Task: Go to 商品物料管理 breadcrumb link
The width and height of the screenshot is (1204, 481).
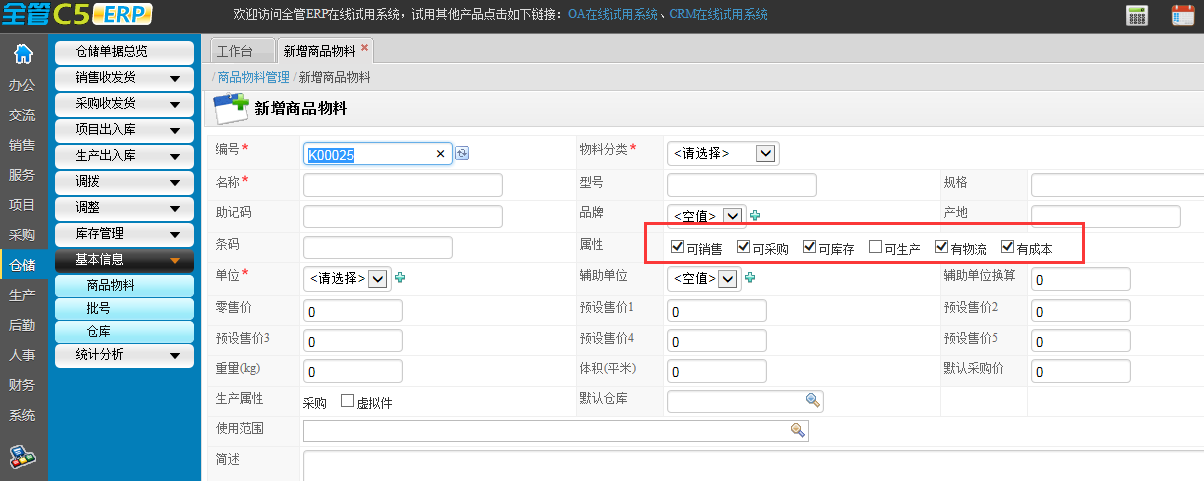Action: click(253, 77)
